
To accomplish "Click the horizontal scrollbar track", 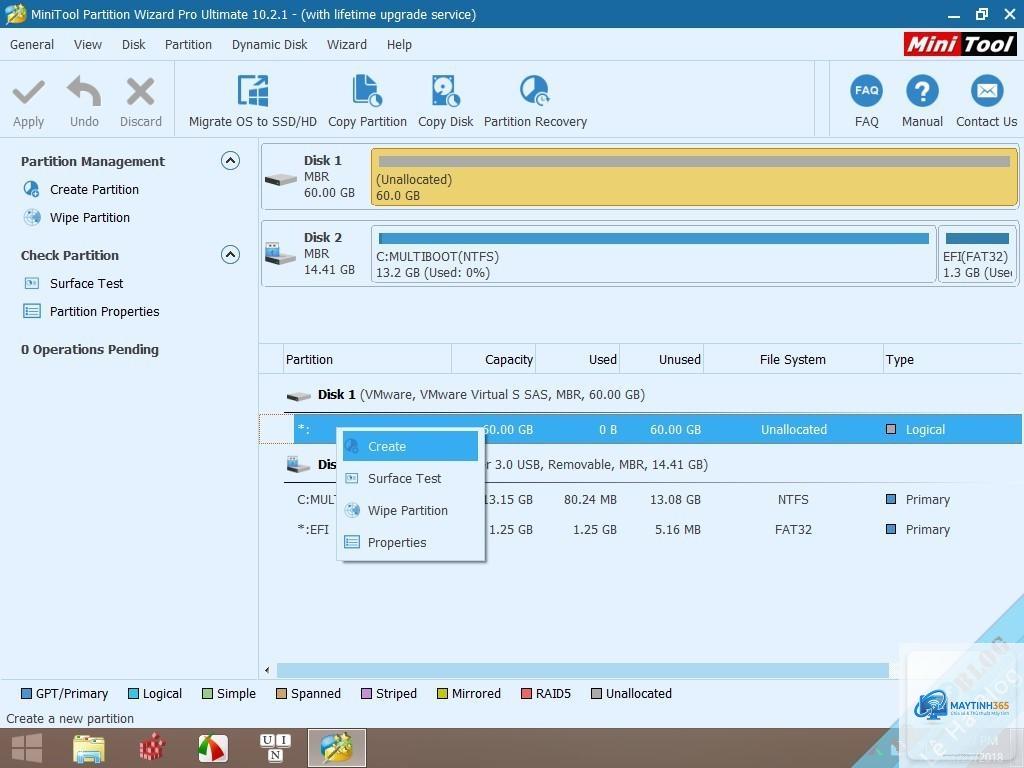I will (x=583, y=670).
